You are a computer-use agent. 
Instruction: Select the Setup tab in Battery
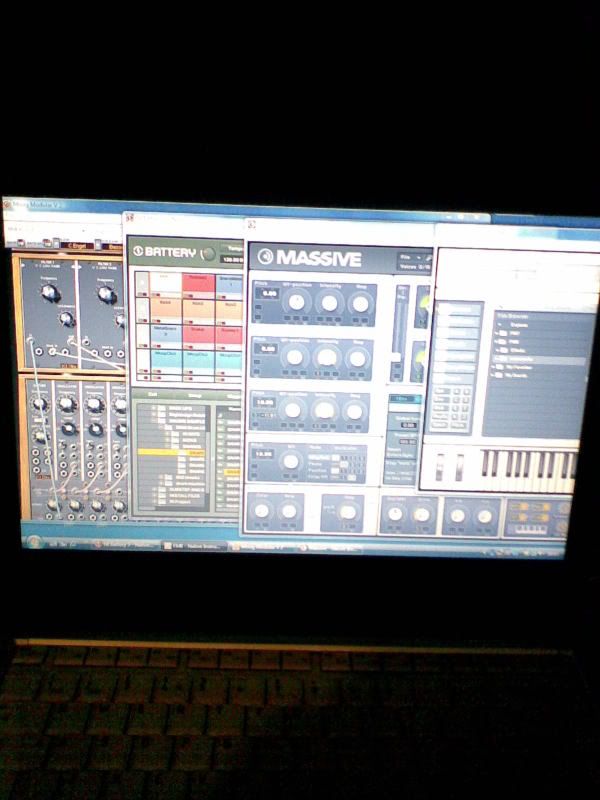[194, 396]
